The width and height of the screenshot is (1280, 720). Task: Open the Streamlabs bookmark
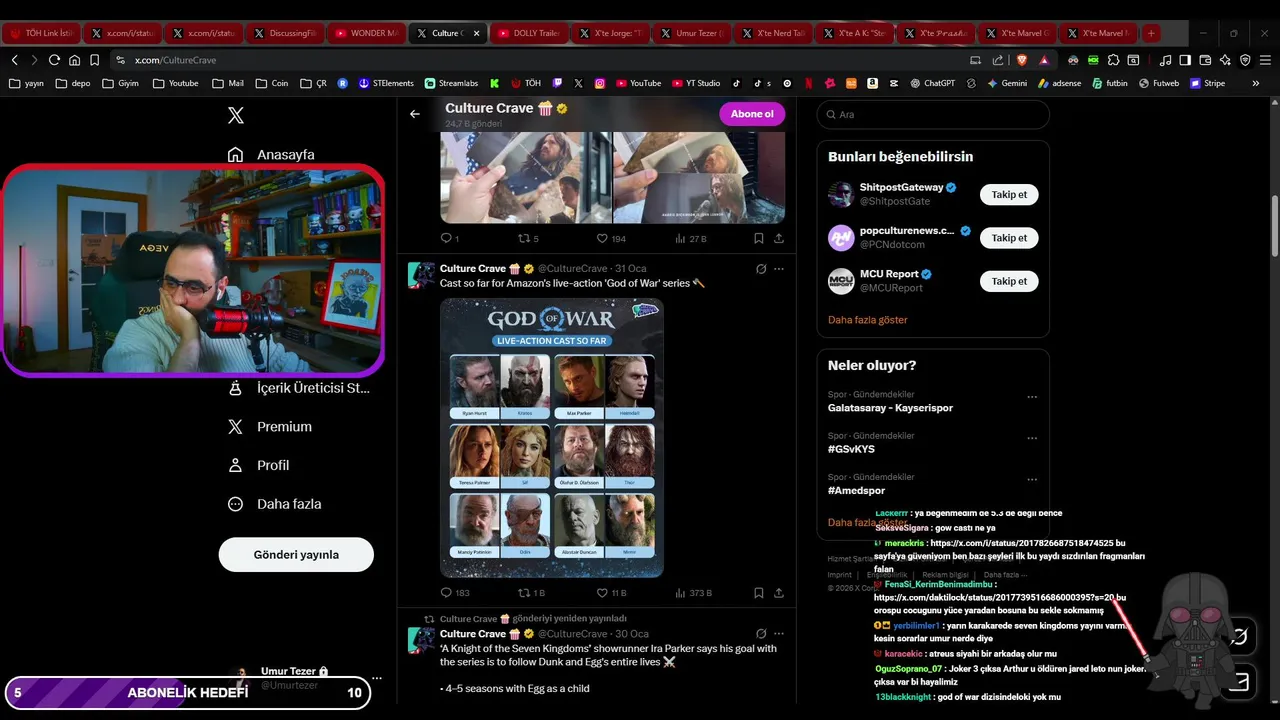(x=451, y=83)
